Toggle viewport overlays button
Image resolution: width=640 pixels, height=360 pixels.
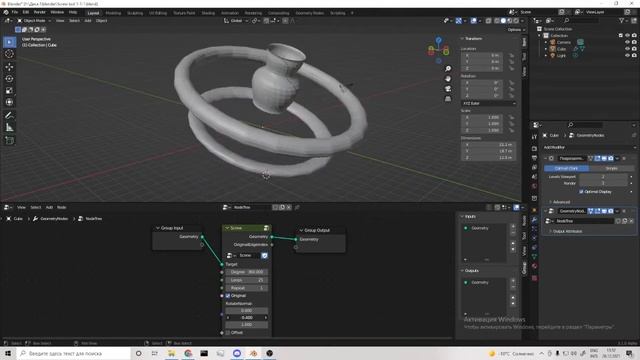click(473, 20)
